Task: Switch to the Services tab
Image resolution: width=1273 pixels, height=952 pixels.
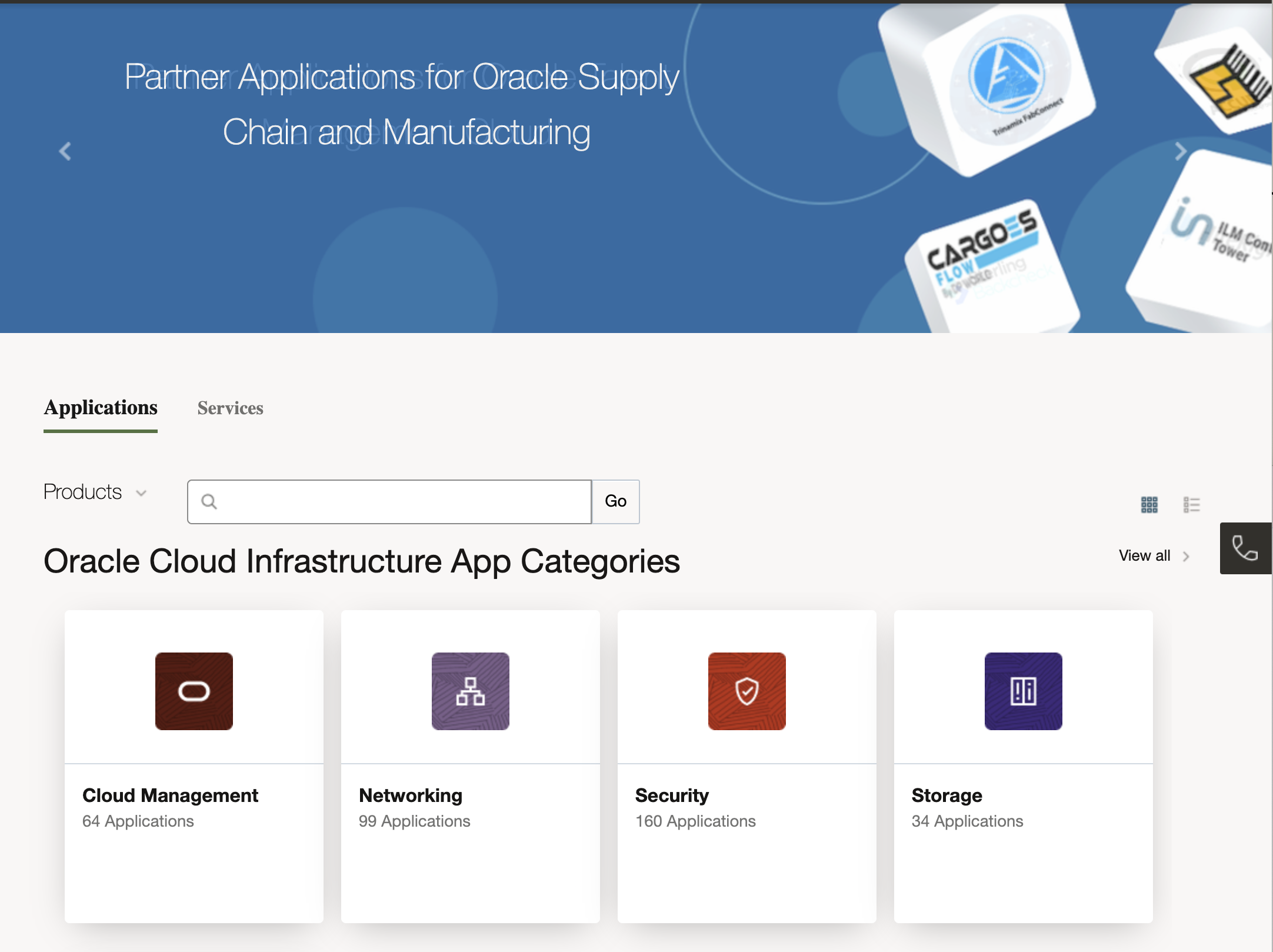Action: [x=231, y=408]
